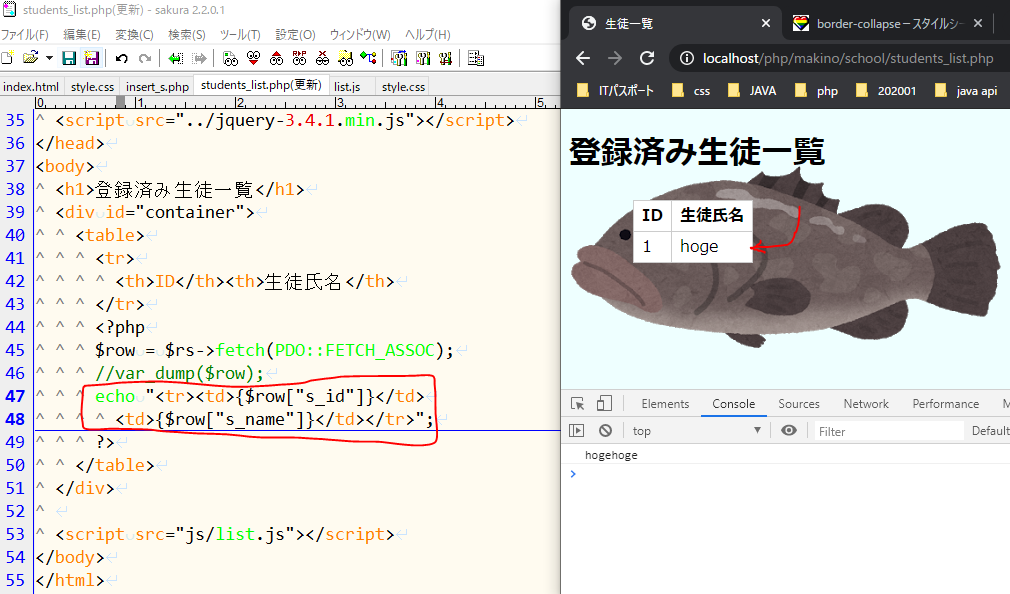Switch to the first style.css editor tab

click(x=92, y=86)
